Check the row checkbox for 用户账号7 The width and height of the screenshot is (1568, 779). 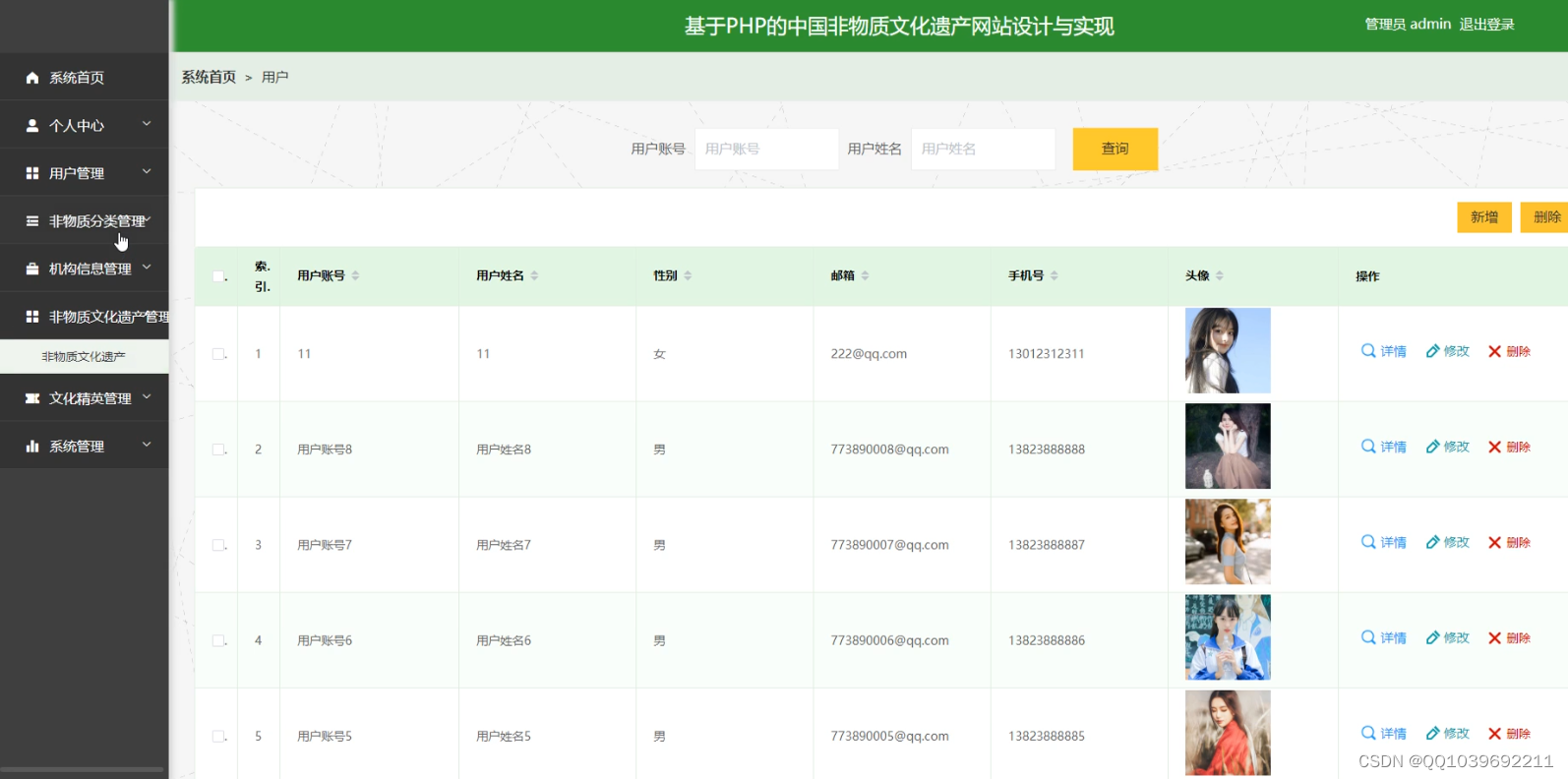coord(218,545)
